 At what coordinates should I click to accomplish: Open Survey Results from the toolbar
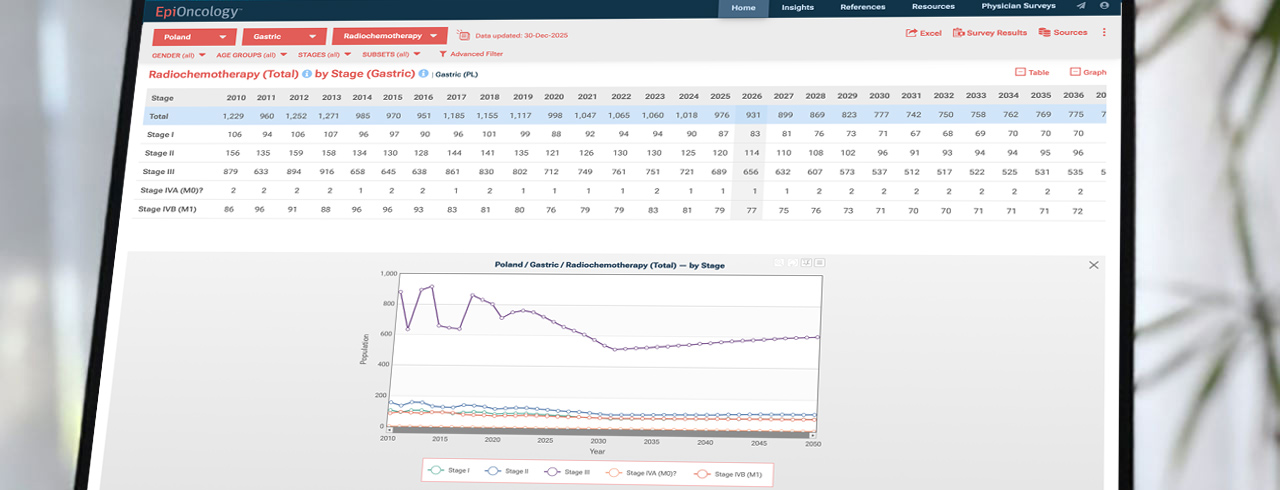tap(958, 33)
